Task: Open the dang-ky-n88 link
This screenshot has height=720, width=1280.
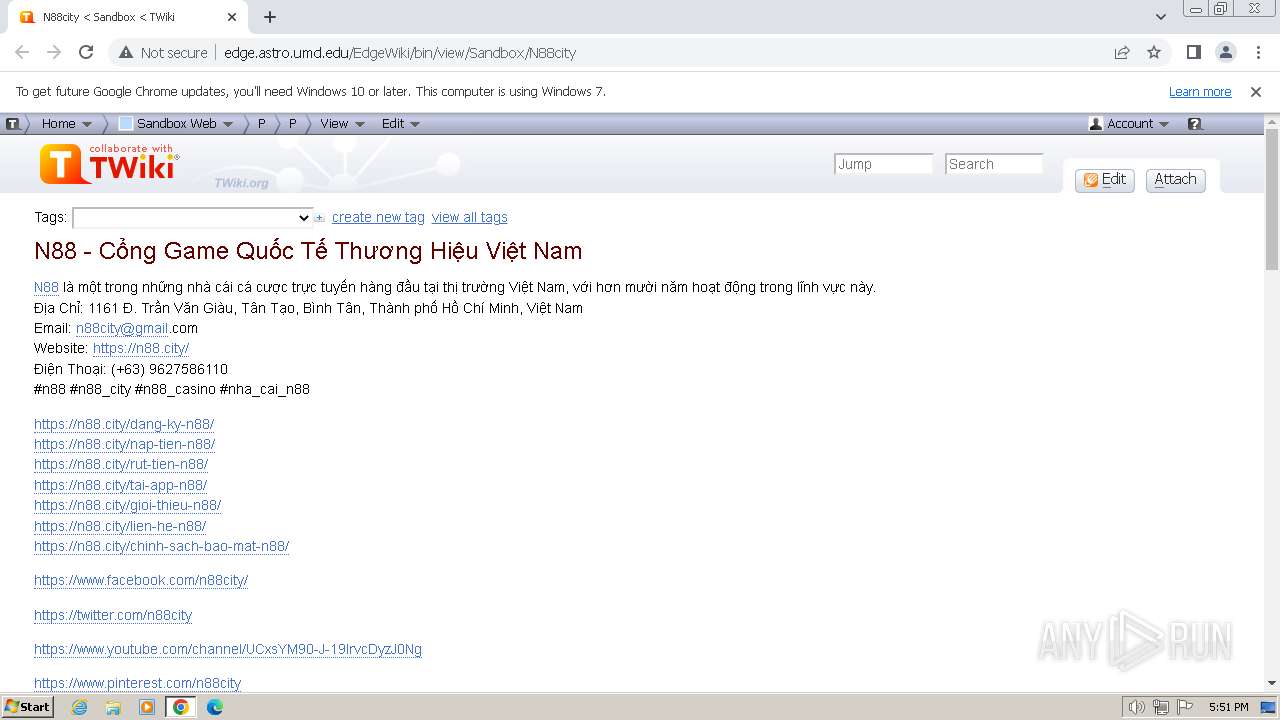Action: coord(124,424)
